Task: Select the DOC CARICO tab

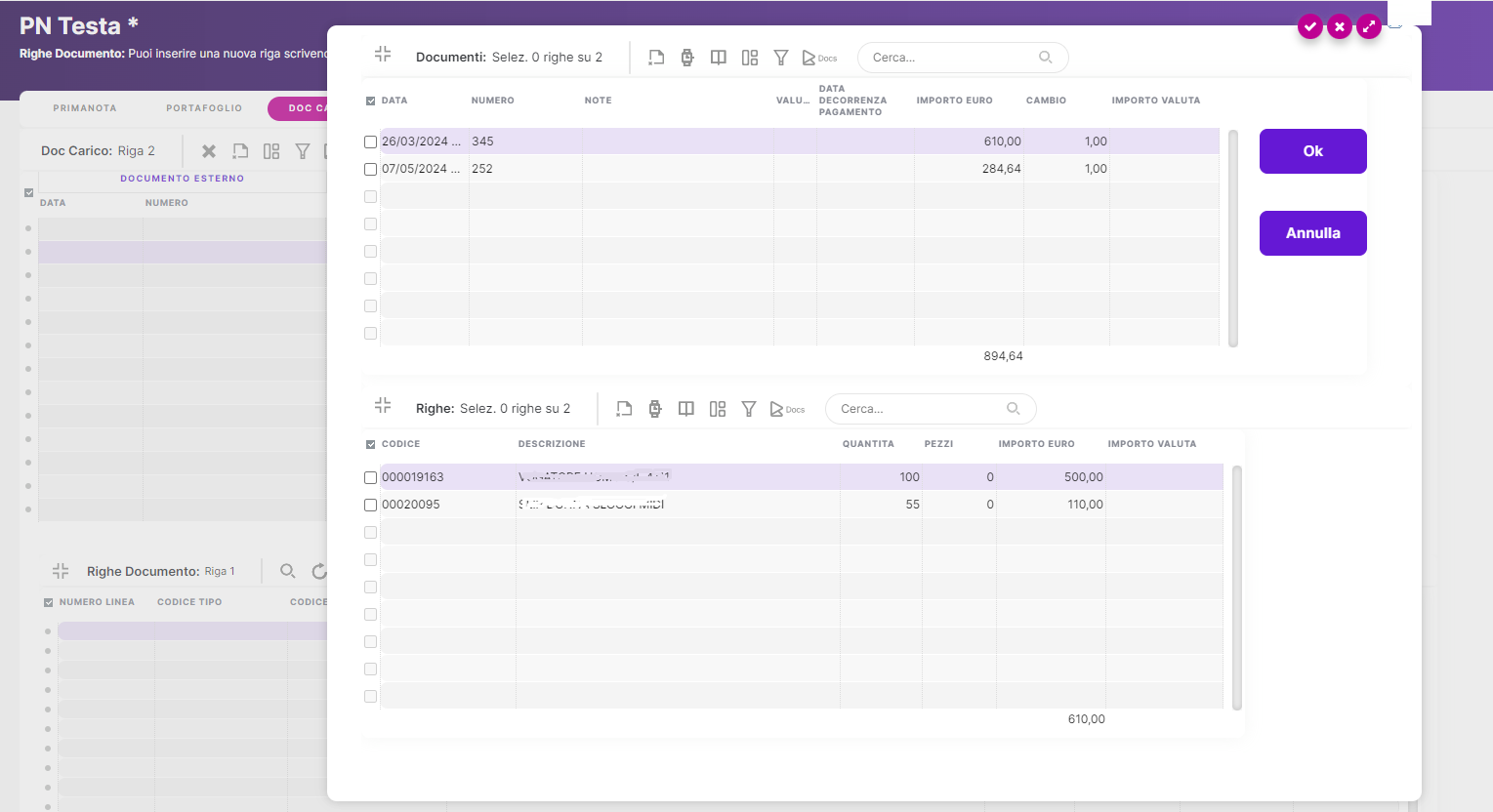Action: coord(299,108)
